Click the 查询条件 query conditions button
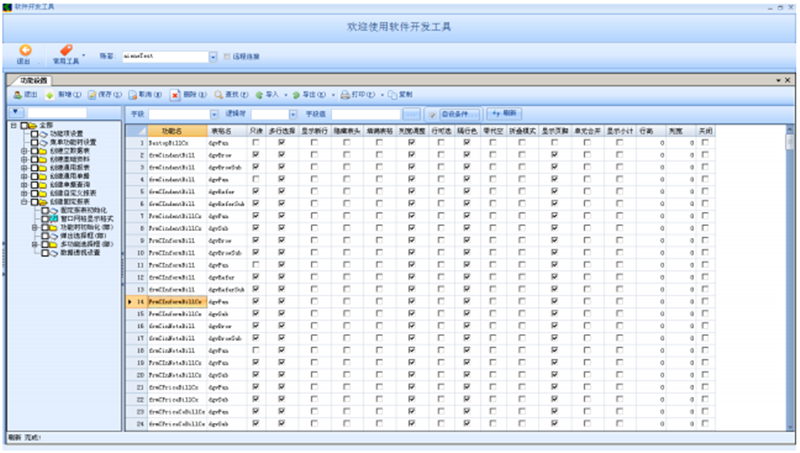Screen dimensions: 800x453 point(454,115)
